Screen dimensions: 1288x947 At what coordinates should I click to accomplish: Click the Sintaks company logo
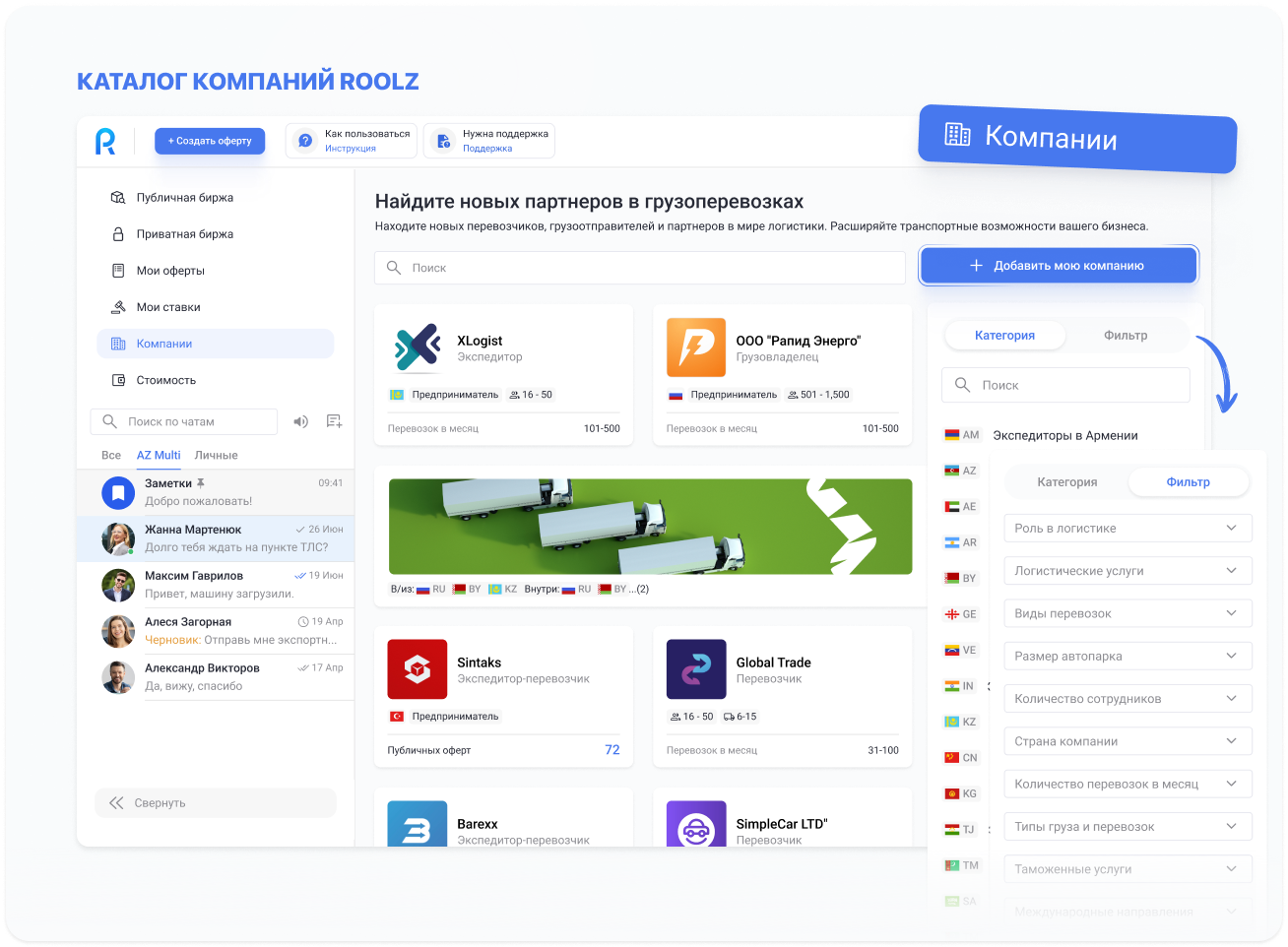pyautogui.click(x=417, y=669)
